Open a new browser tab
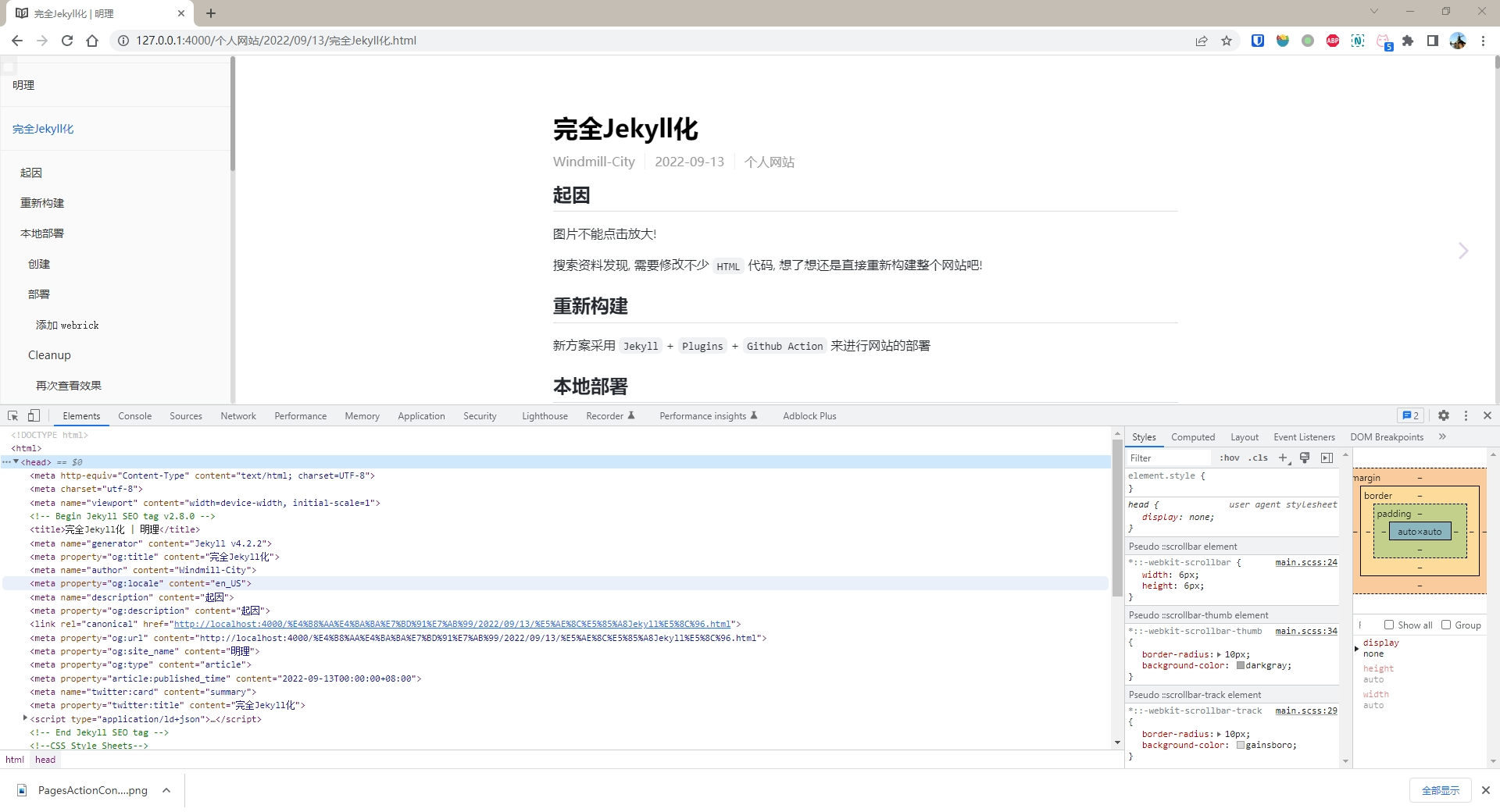The image size is (1500, 812). coord(211,13)
